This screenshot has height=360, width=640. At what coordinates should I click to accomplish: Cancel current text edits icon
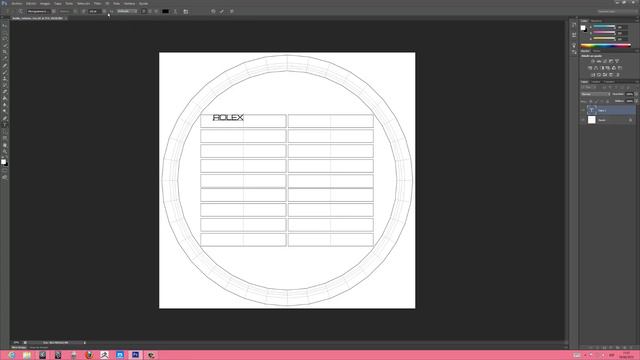213,11
